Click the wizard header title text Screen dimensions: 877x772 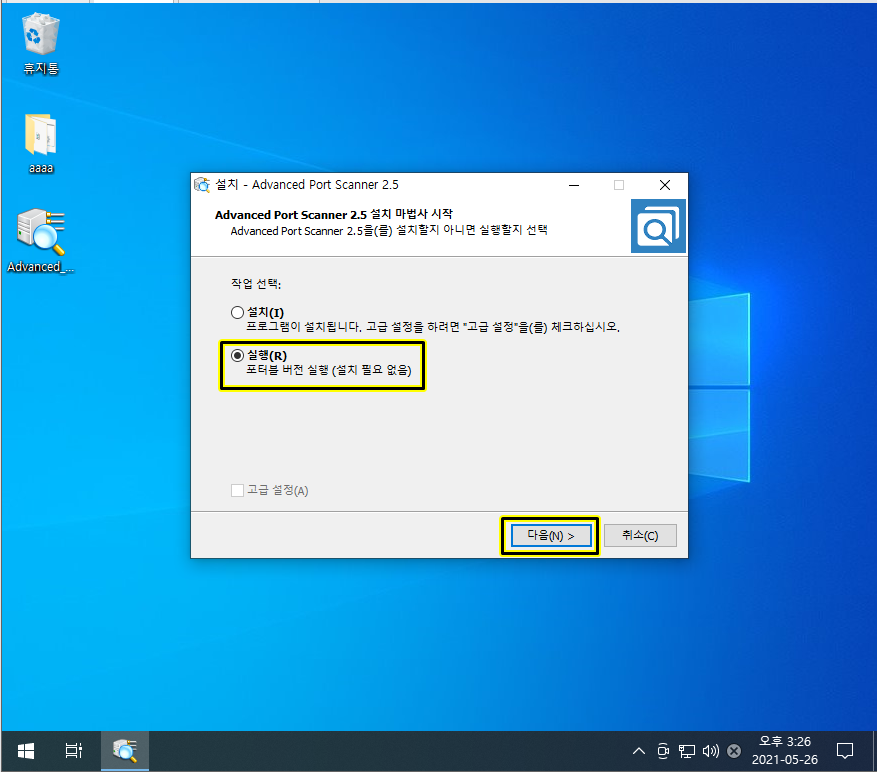[x=334, y=214]
